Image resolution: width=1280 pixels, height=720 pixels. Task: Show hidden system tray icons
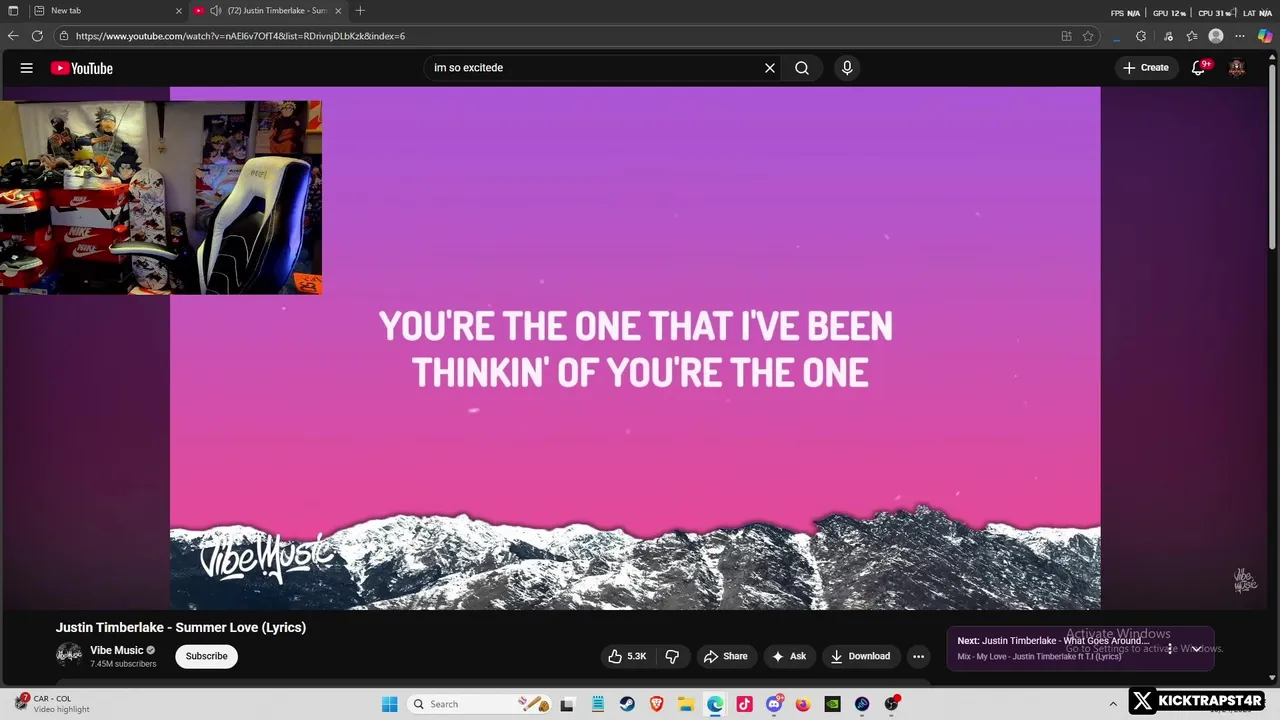[1113, 704]
